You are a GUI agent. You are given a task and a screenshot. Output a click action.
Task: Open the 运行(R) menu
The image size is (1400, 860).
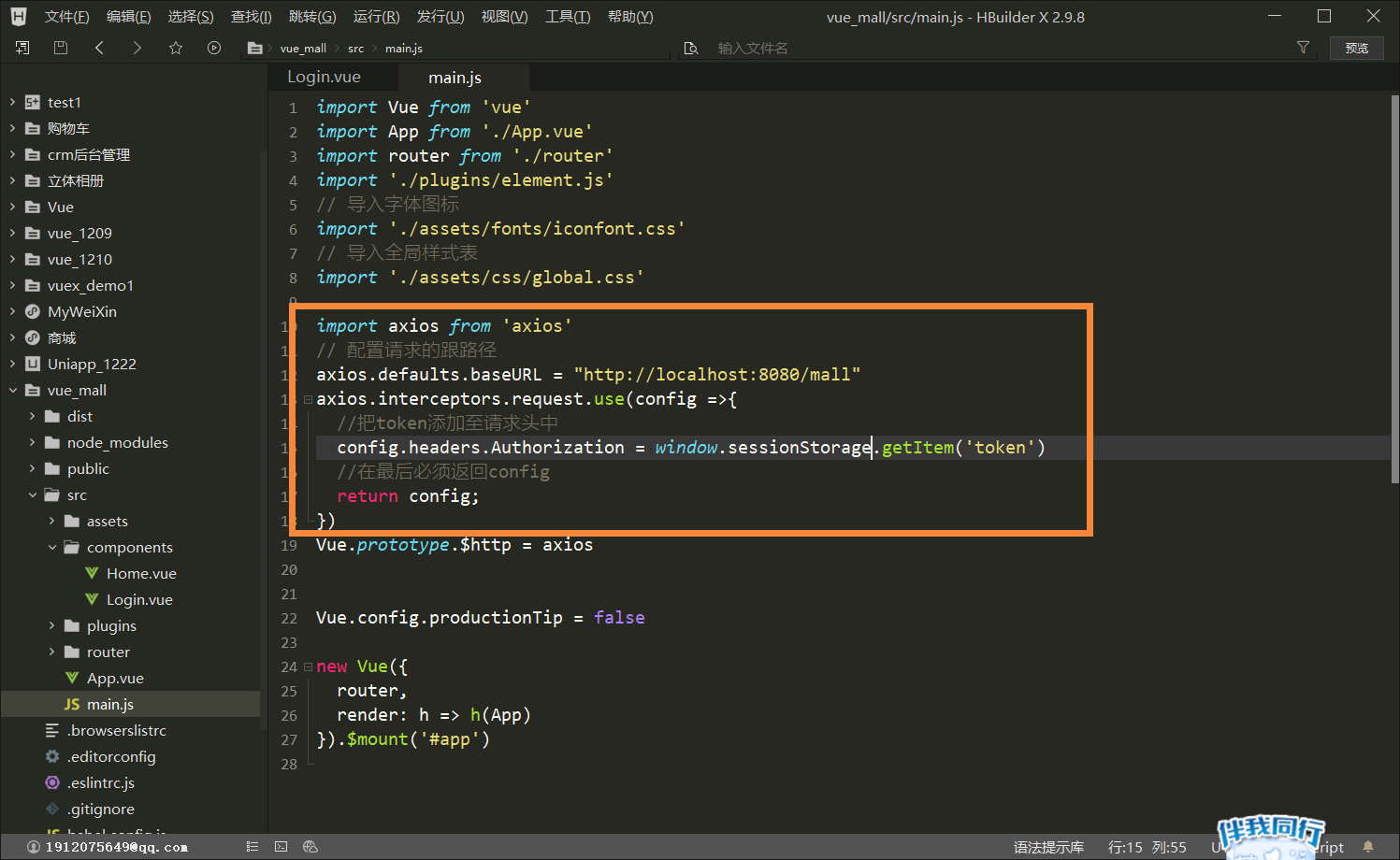pyautogui.click(x=376, y=17)
